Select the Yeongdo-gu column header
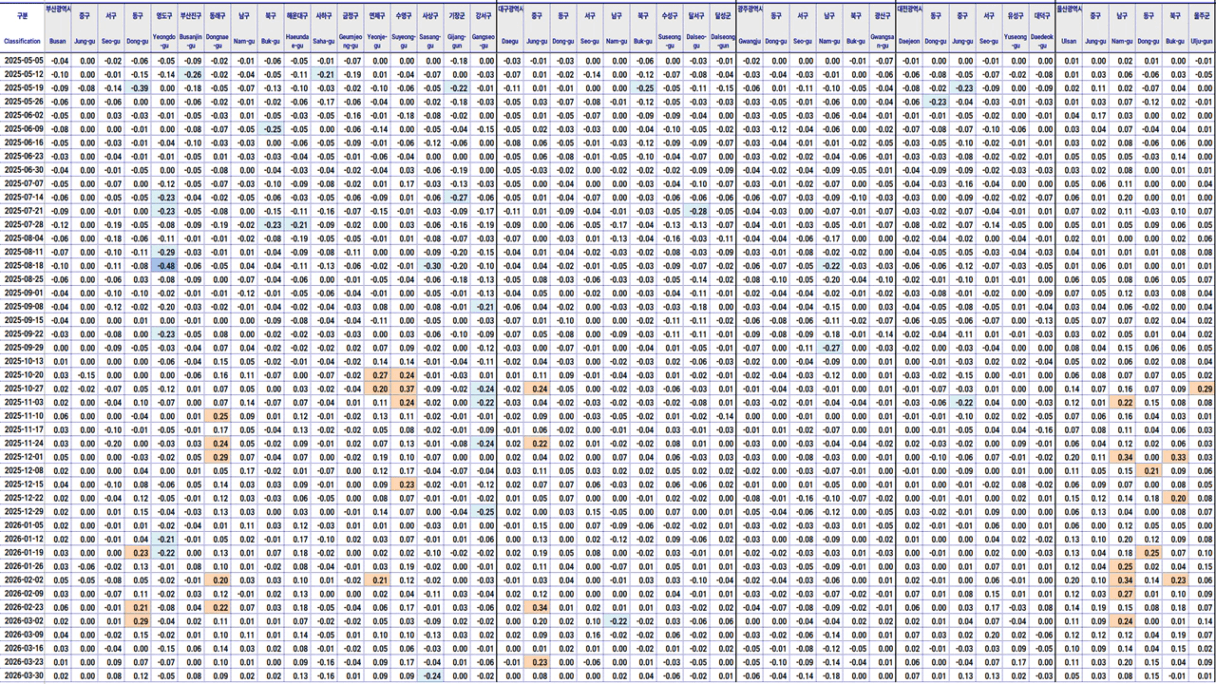Image resolution: width=1216 pixels, height=684 pixels. pos(165,41)
